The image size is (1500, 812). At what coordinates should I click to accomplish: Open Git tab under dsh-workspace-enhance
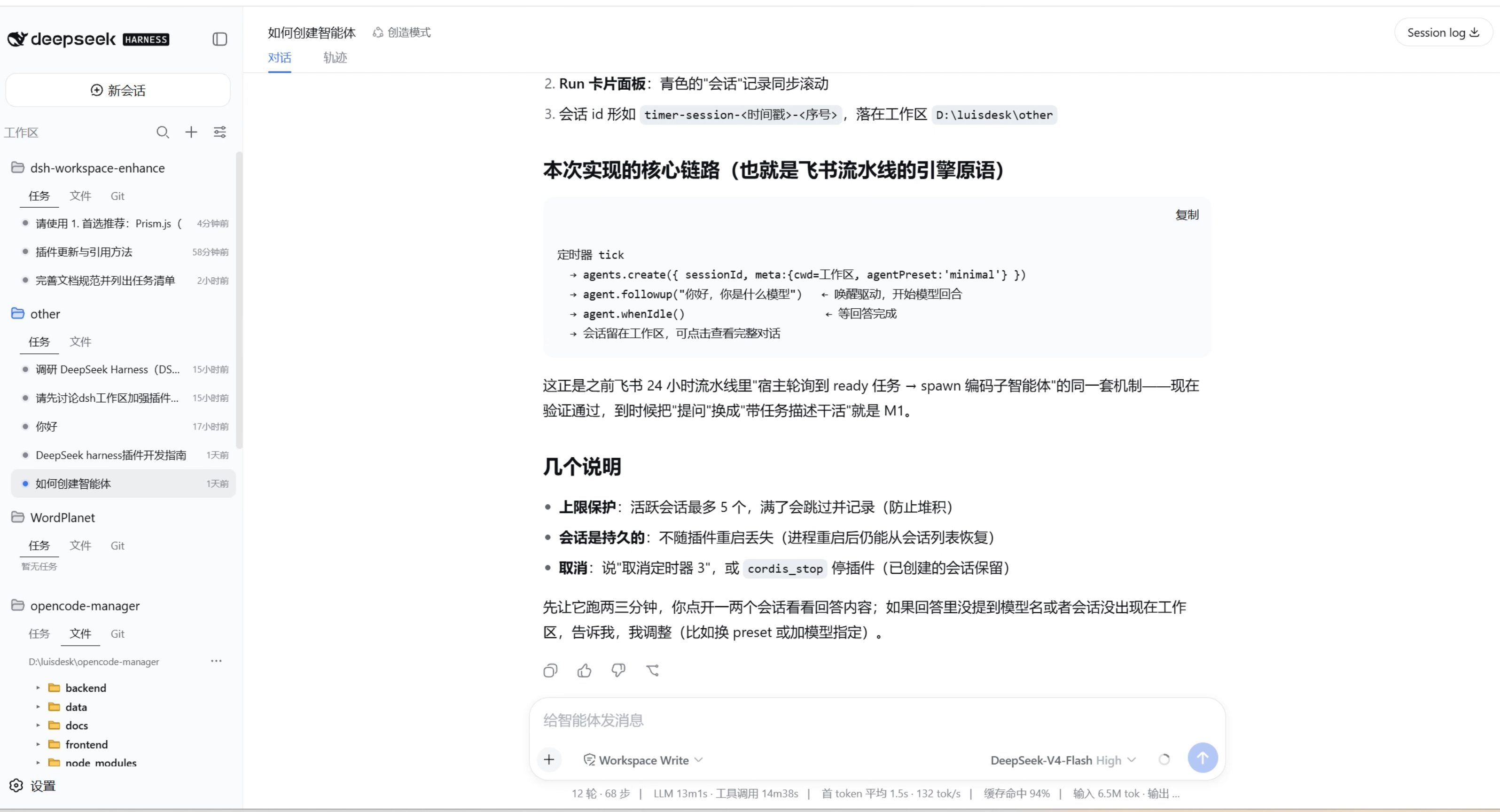[117, 195]
